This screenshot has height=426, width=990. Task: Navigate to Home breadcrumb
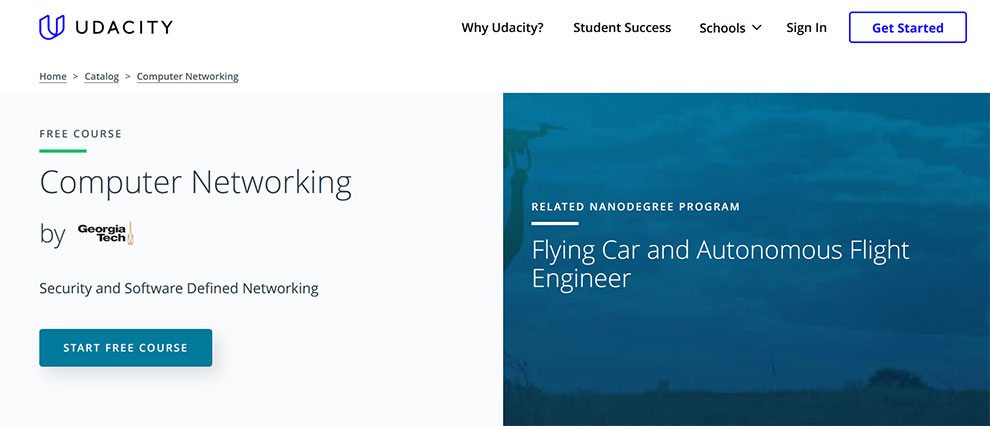53,76
